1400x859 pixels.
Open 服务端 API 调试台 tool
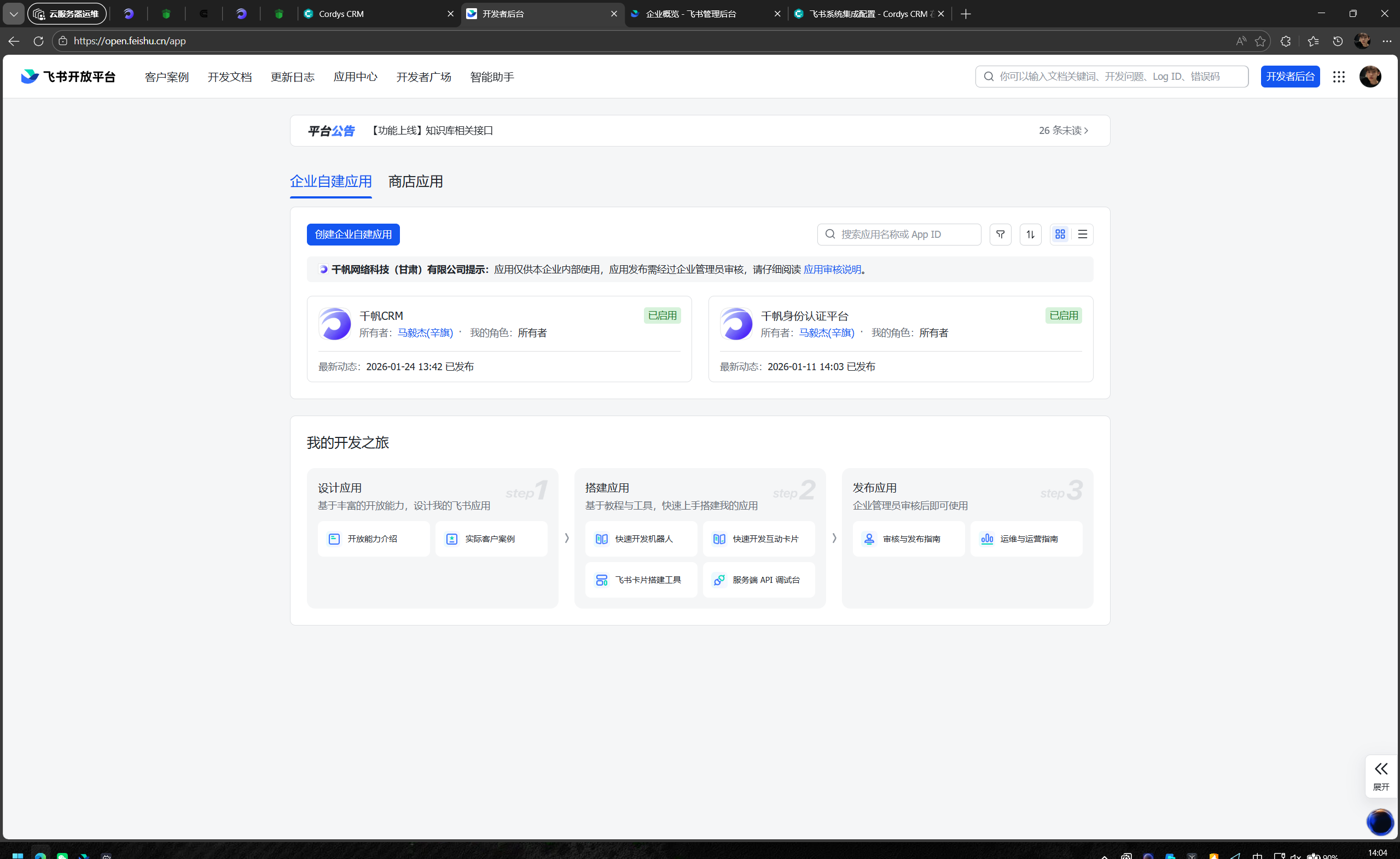tap(758, 580)
